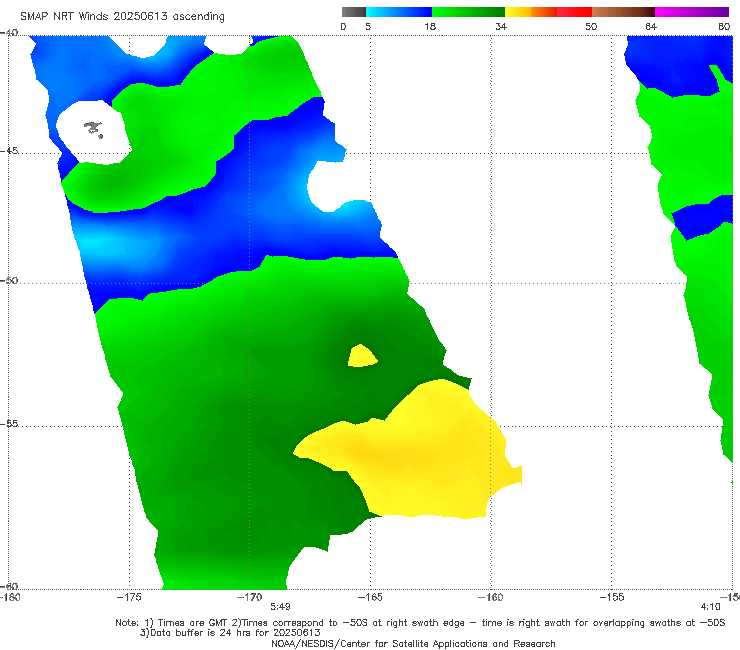The width and height of the screenshot is (740, 650).
Task: Click the note 'Data buffer is 24 hrs for 20250613'
Action: (230, 633)
